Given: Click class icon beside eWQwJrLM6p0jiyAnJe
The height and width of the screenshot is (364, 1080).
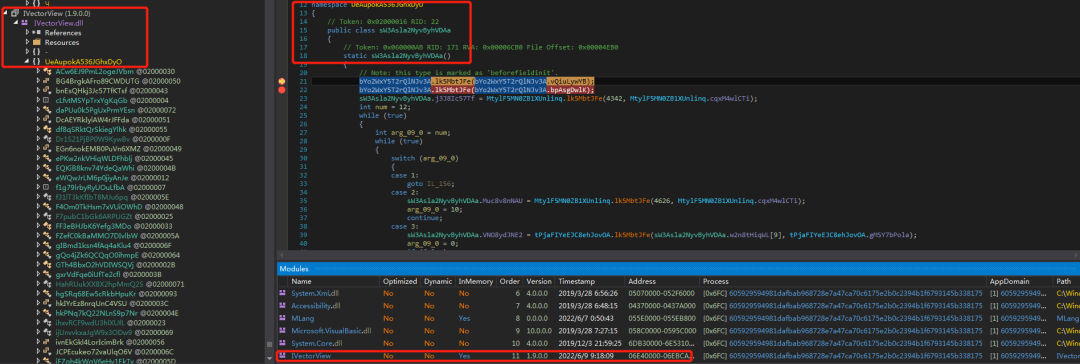Looking at the screenshot, I should coord(48,177).
